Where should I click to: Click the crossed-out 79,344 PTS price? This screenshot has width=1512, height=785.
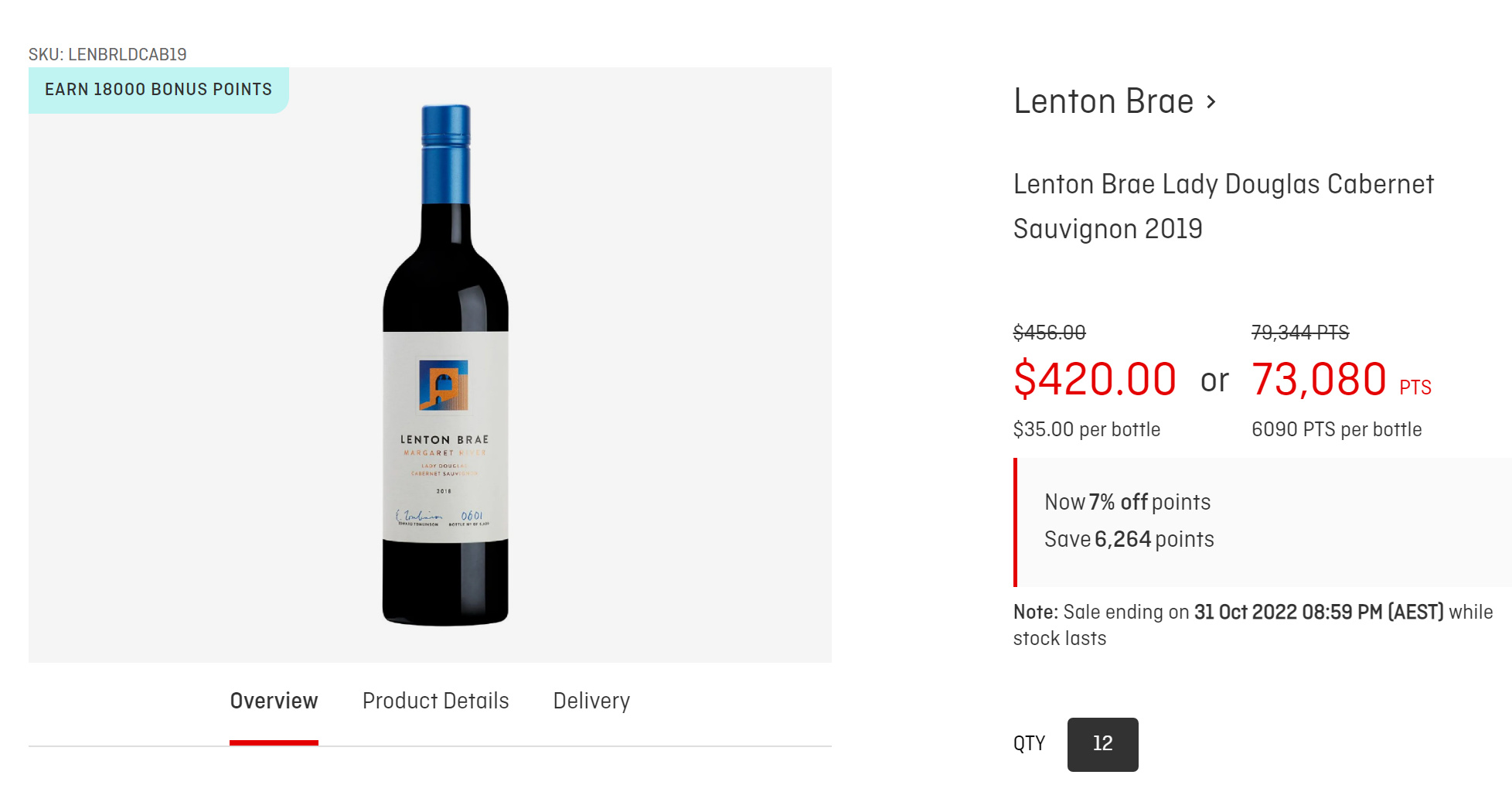[1299, 333]
